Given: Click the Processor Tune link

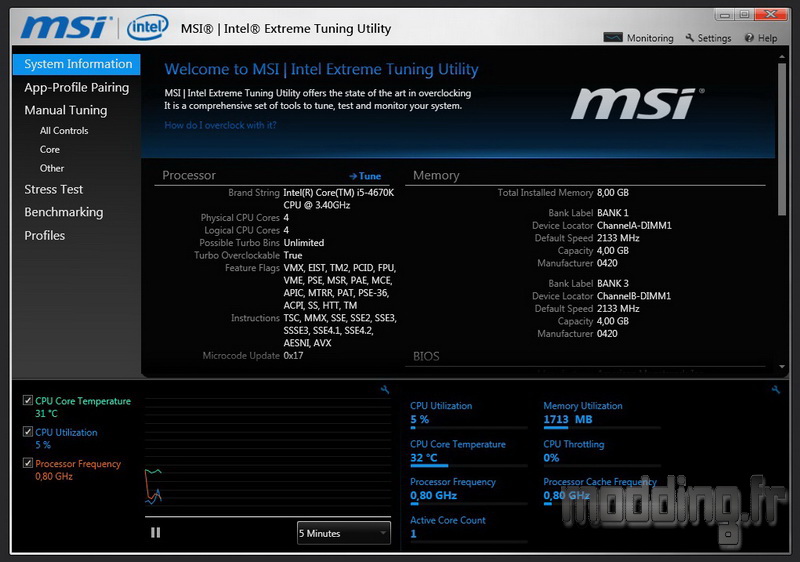Looking at the screenshot, I should tap(365, 176).
